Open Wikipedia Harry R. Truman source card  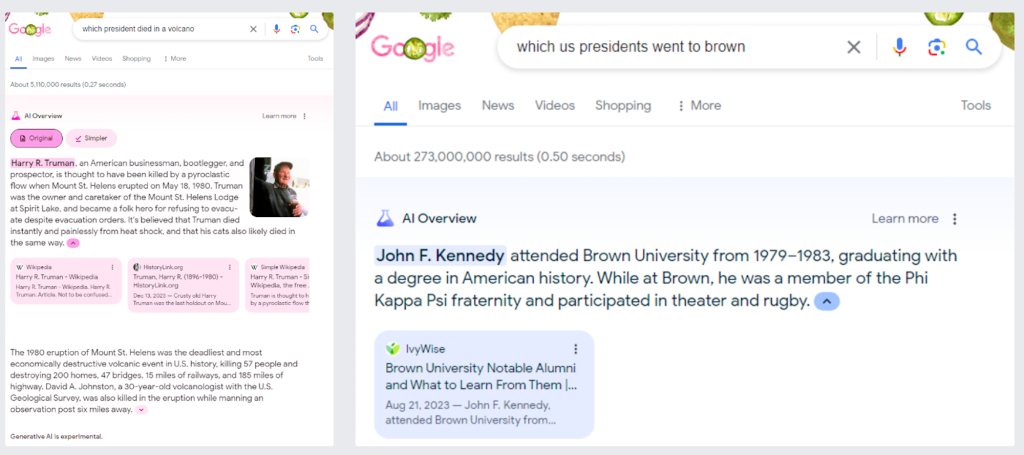[66, 281]
